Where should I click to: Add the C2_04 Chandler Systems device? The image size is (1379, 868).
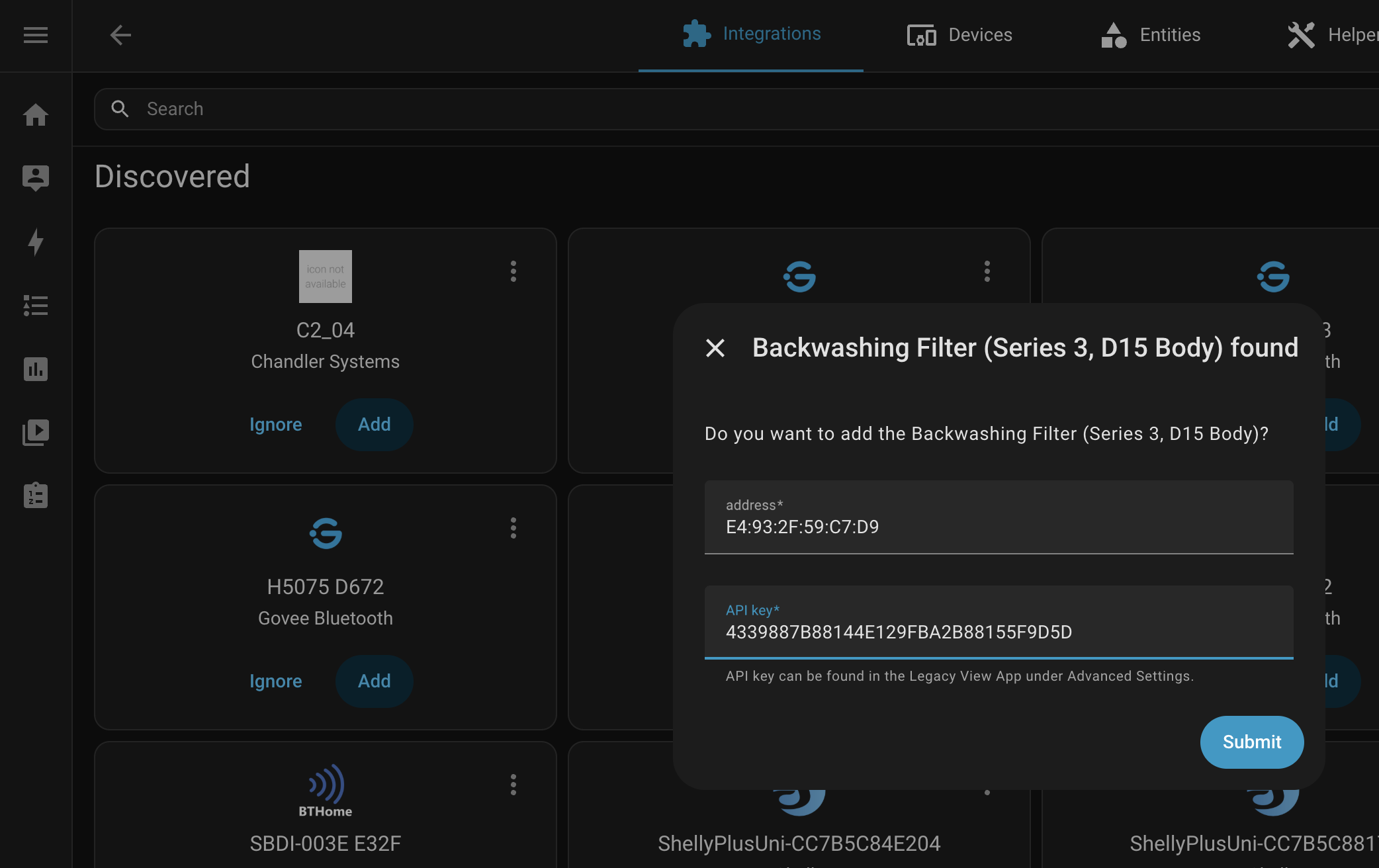click(x=374, y=425)
